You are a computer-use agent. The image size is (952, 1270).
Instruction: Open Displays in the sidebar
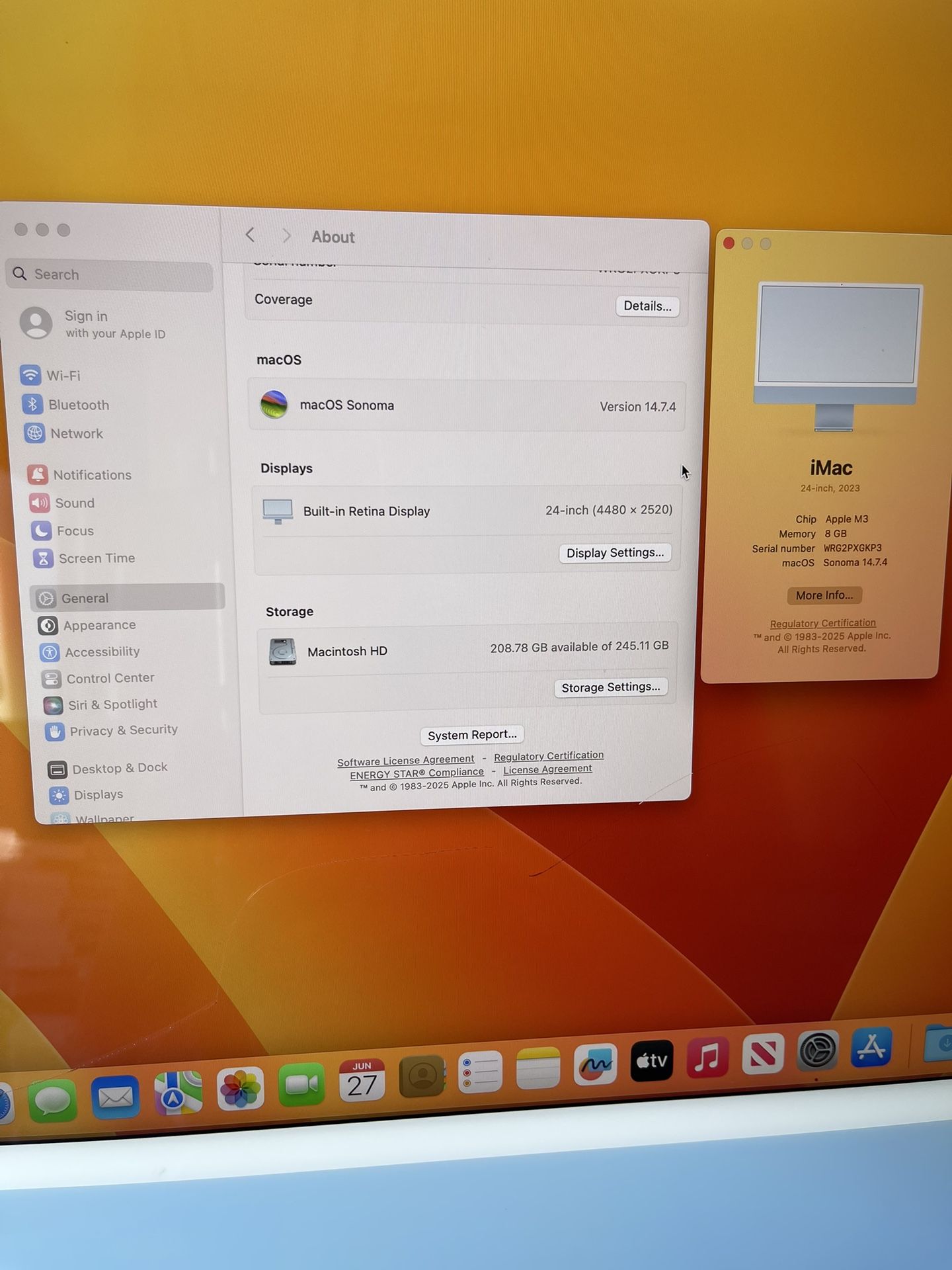click(87, 795)
